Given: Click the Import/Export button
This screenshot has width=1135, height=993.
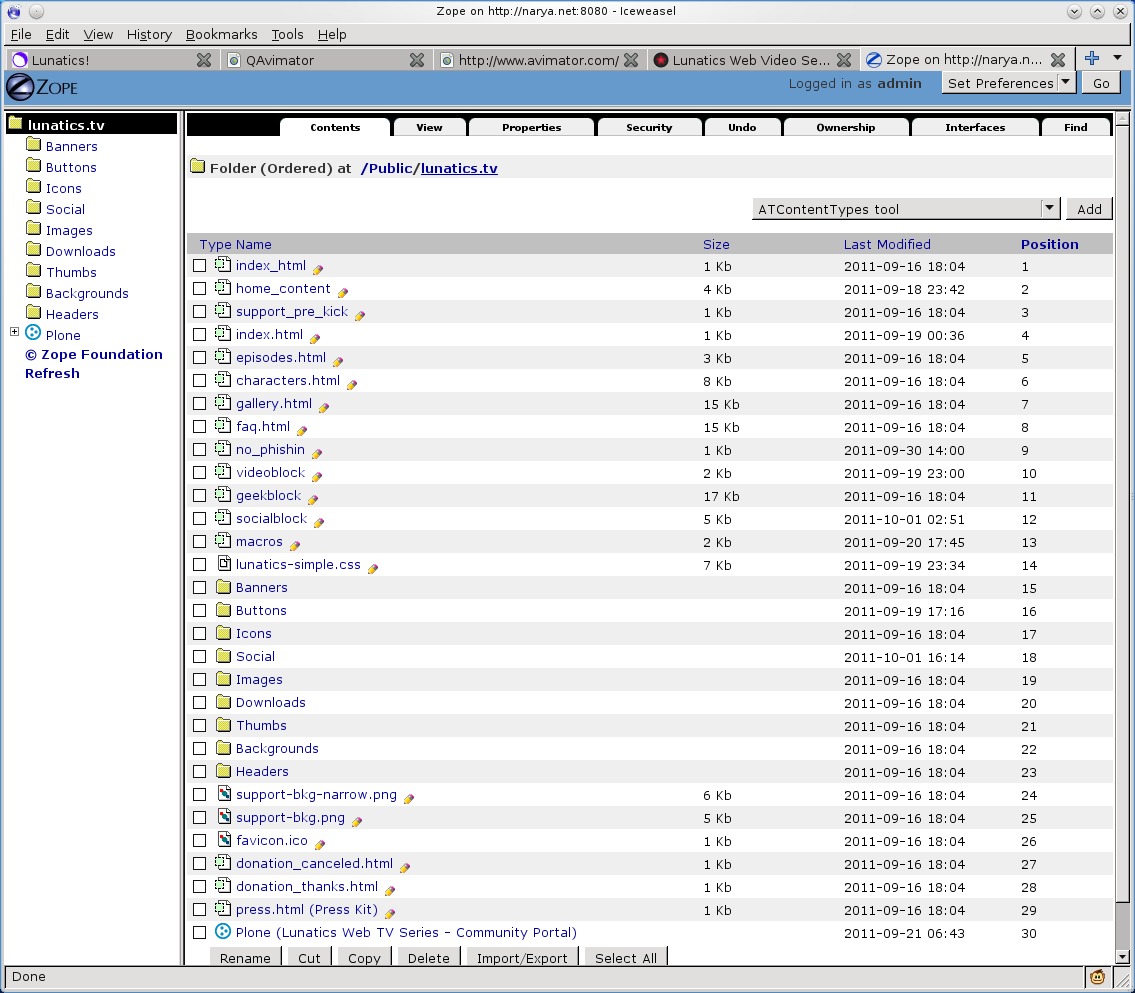Looking at the screenshot, I should coord(522,957).
